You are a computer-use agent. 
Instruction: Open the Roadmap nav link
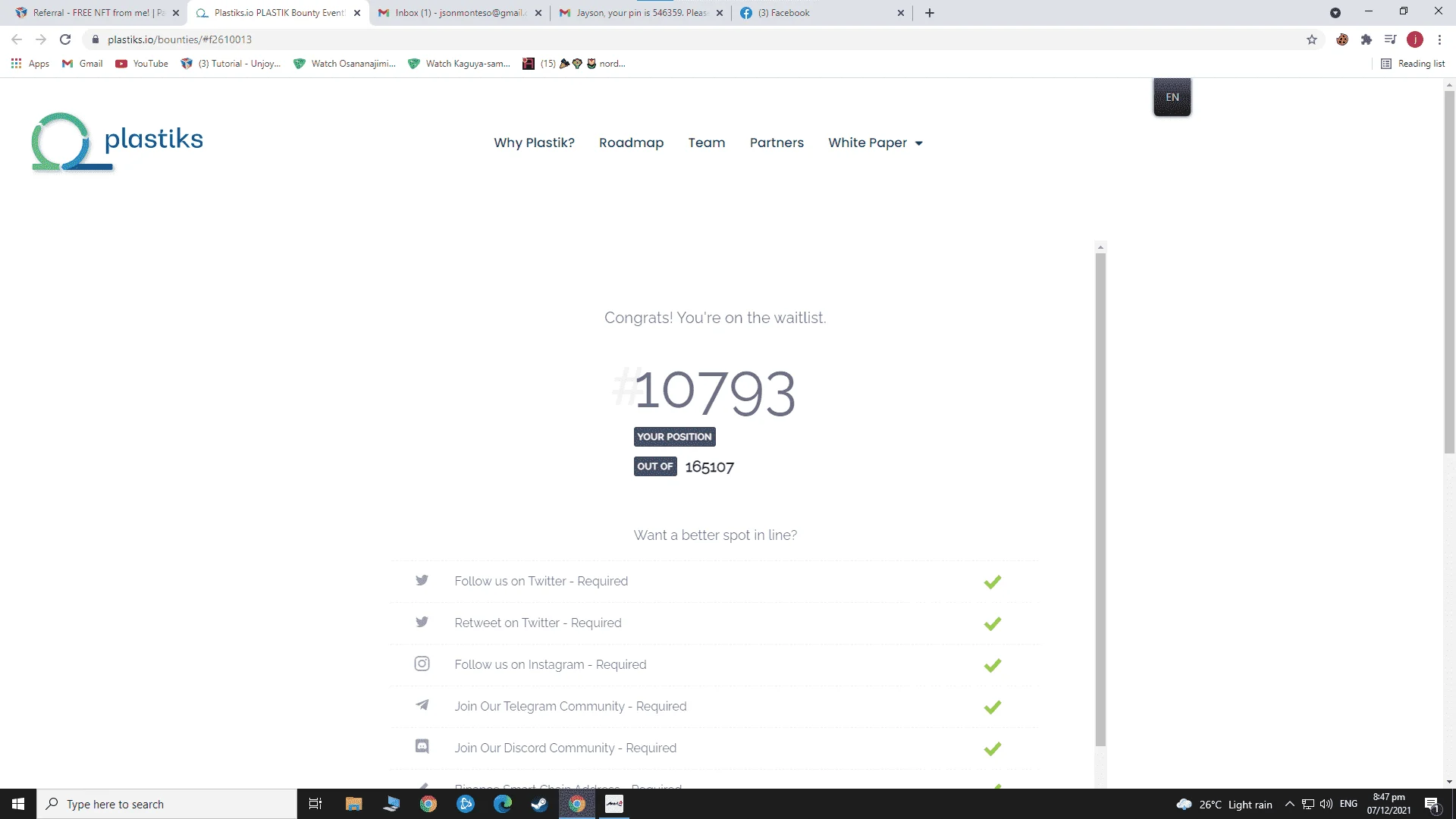(631, 143)
